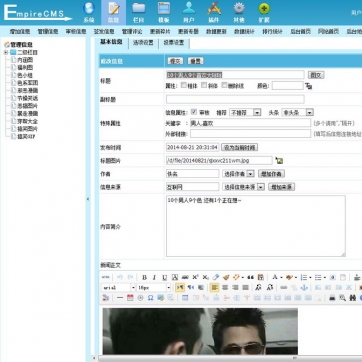Align text left in the editor
This screenshot has width=362, height=362.
[215, 287]
